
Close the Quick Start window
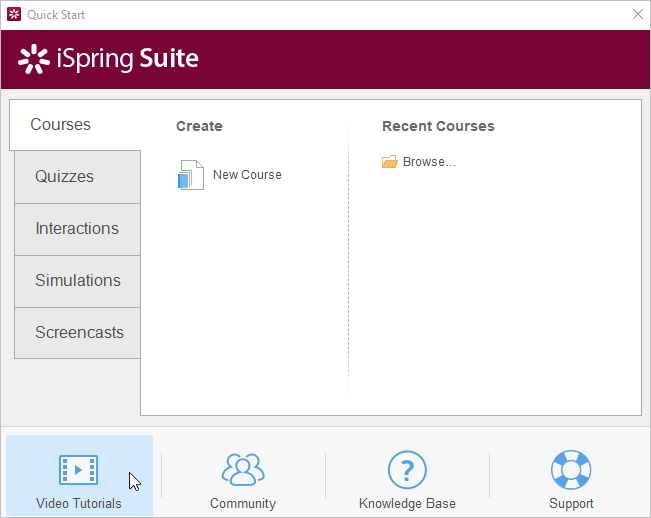[x=637, y=15]
